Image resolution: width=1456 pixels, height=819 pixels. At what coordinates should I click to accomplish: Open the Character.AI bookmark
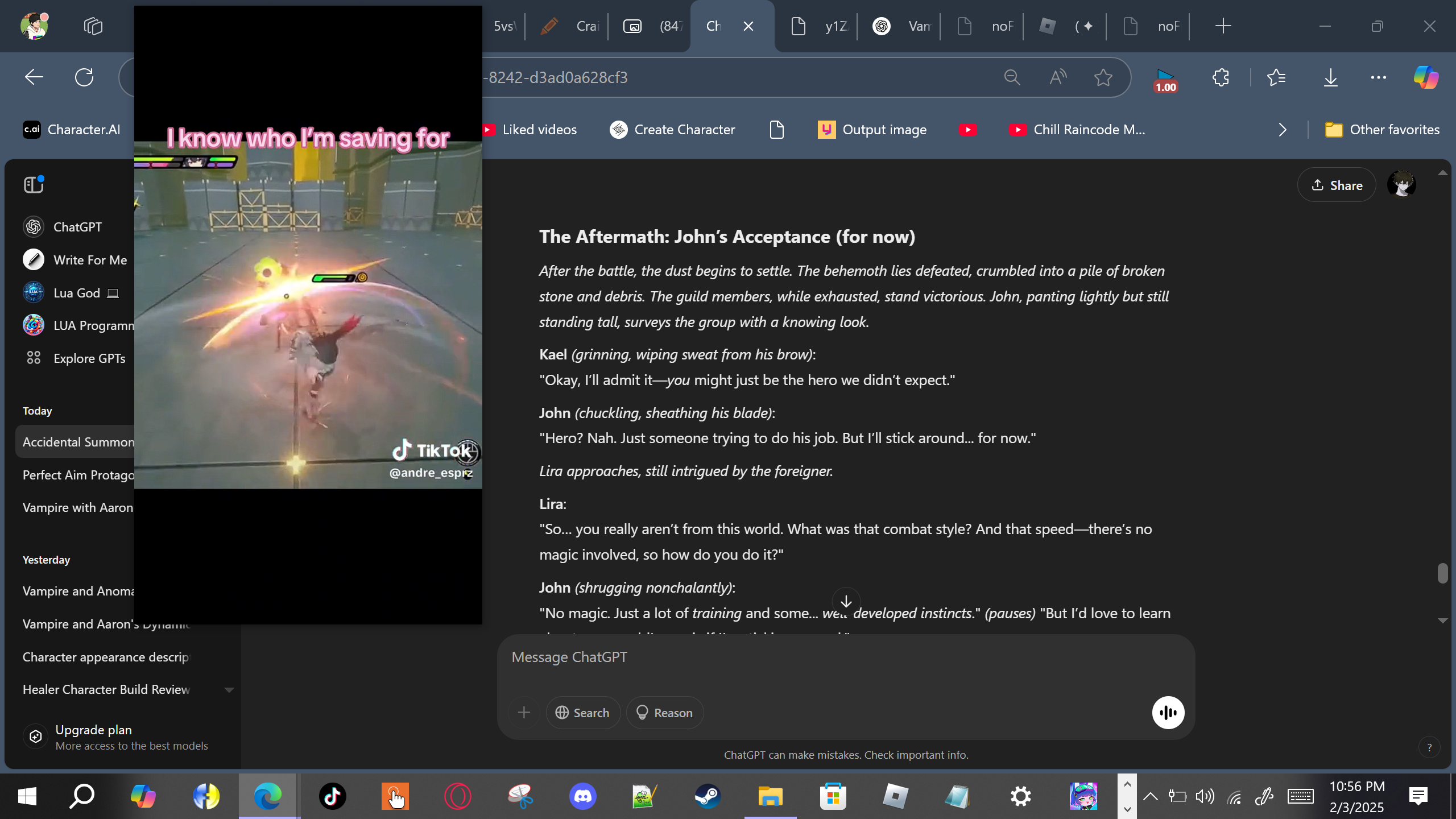pos(72,130)
